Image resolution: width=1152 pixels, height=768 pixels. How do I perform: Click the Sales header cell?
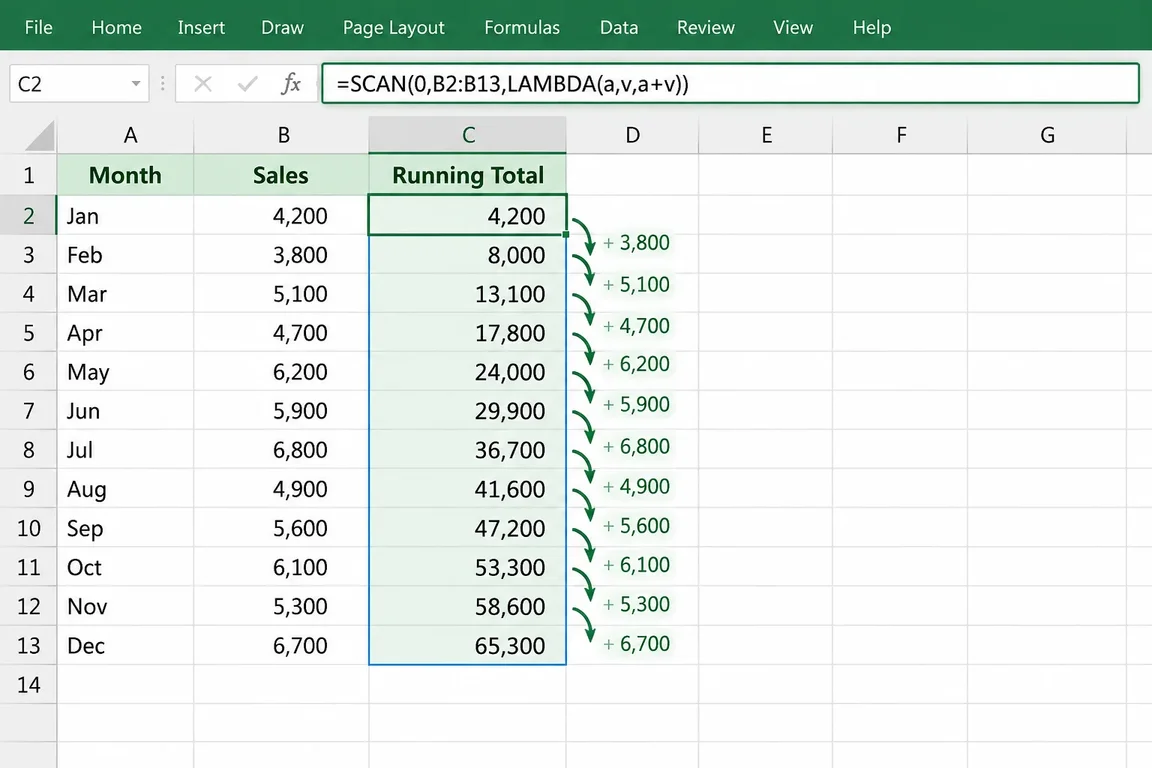(281, 175)
